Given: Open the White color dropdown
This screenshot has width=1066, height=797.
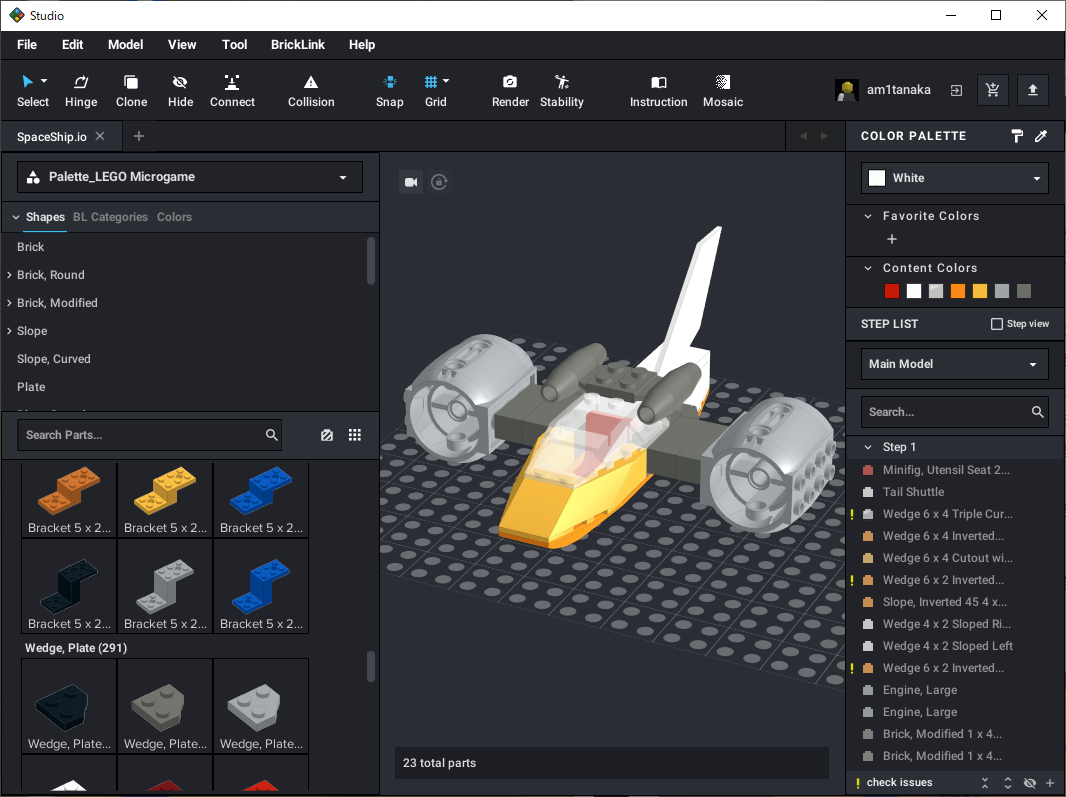Looking at the screenshot, I should 955,177.
